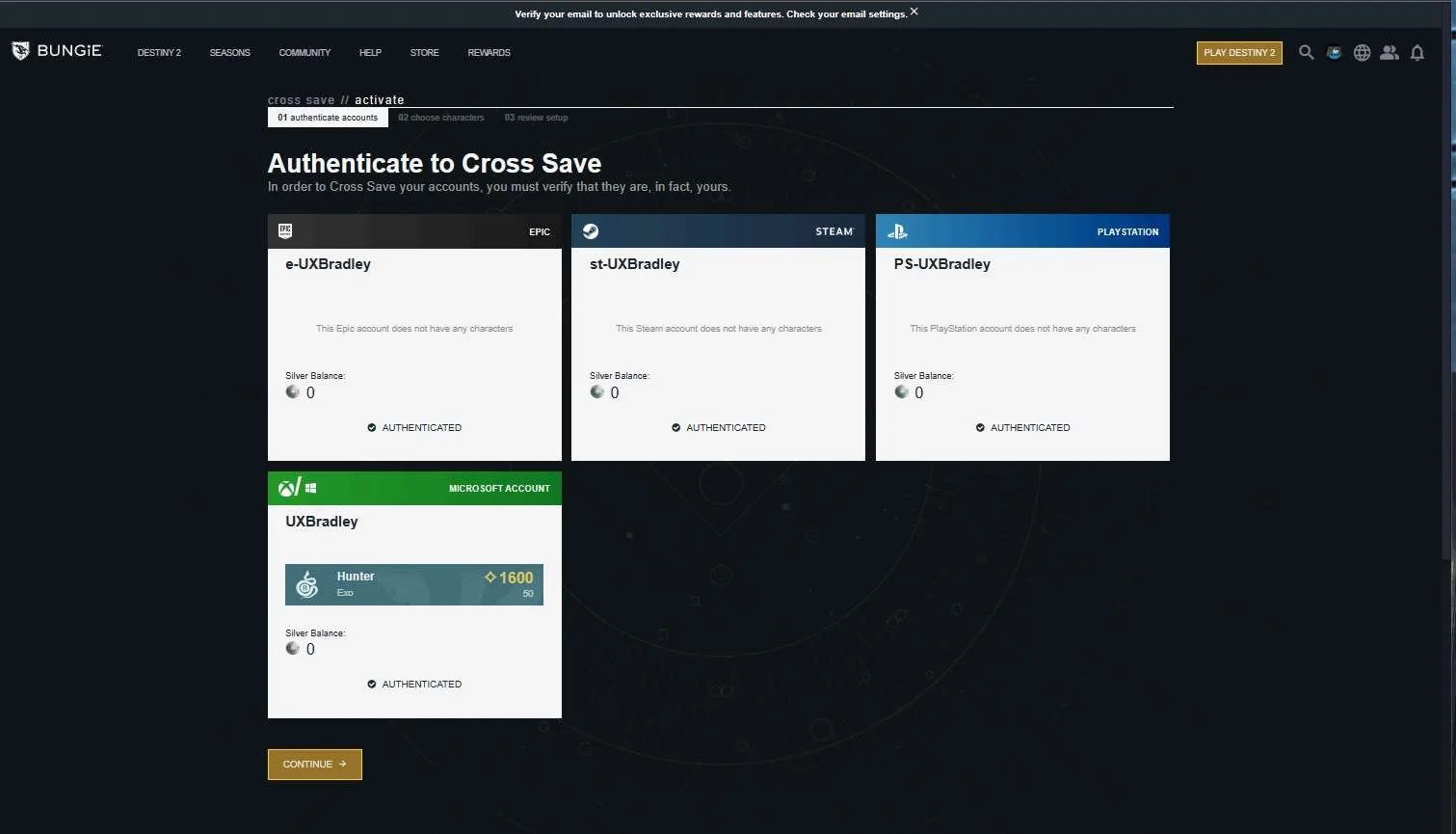Open the Seasons menu
This screenshot has width=1456, height=834.
click(230, 53)
